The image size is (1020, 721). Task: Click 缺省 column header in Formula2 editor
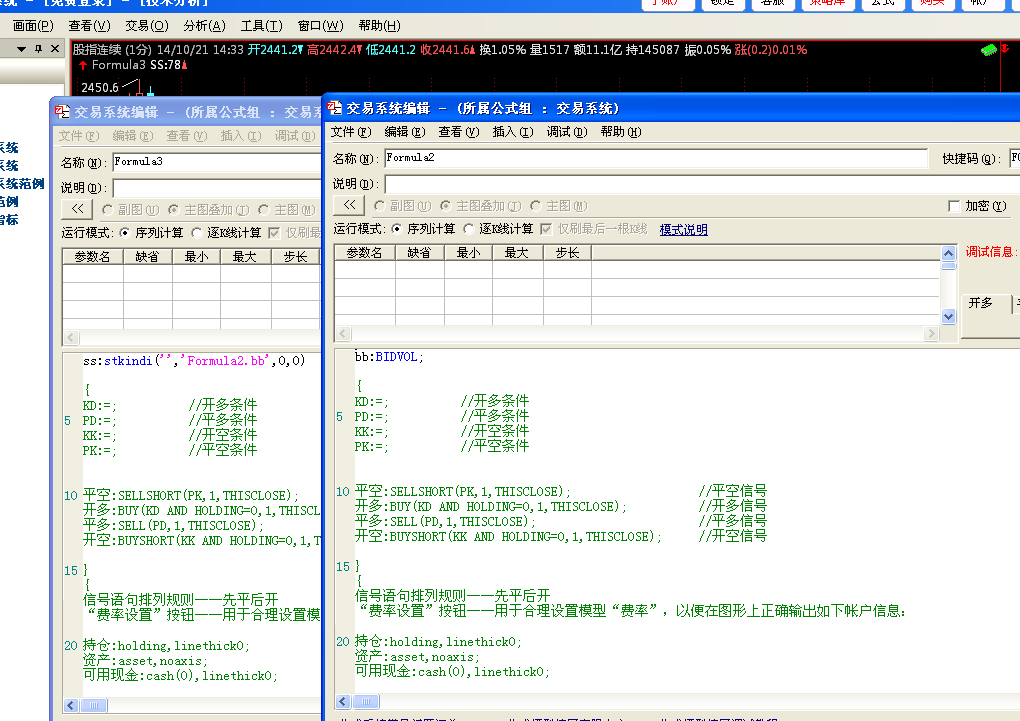tap(420, 252)
